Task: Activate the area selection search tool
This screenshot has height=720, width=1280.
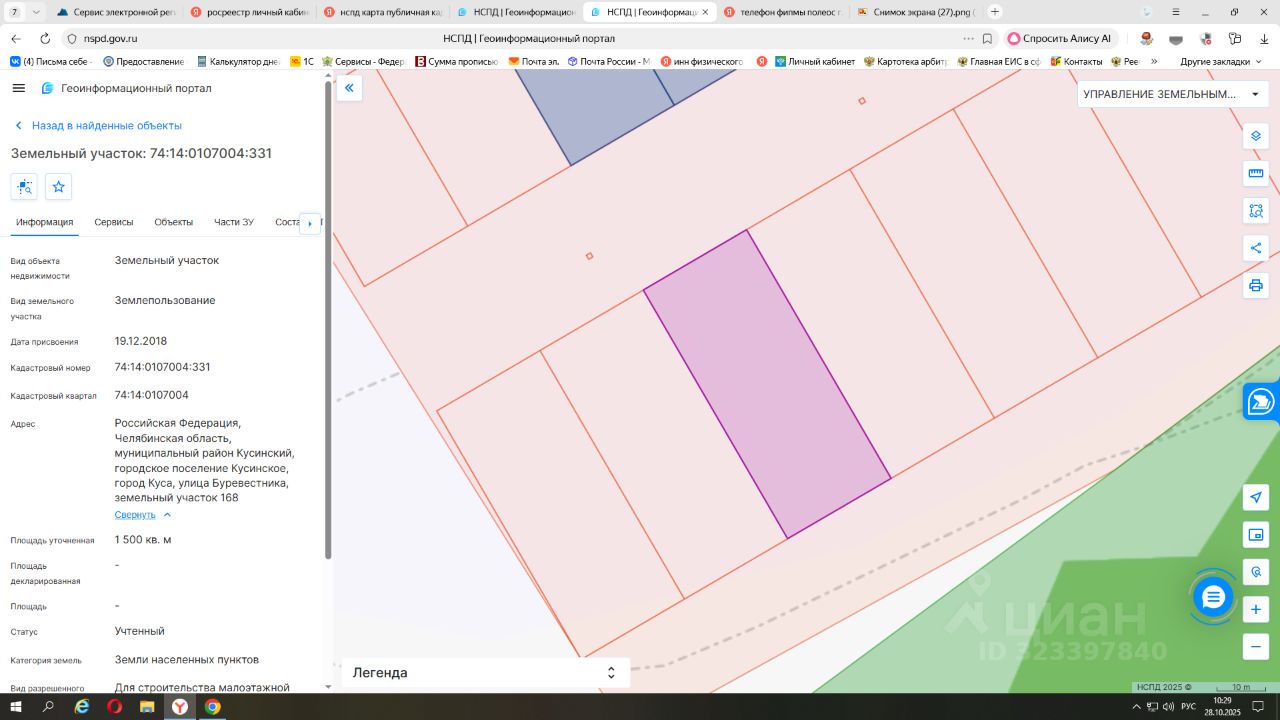Action: click(1256, 211)
